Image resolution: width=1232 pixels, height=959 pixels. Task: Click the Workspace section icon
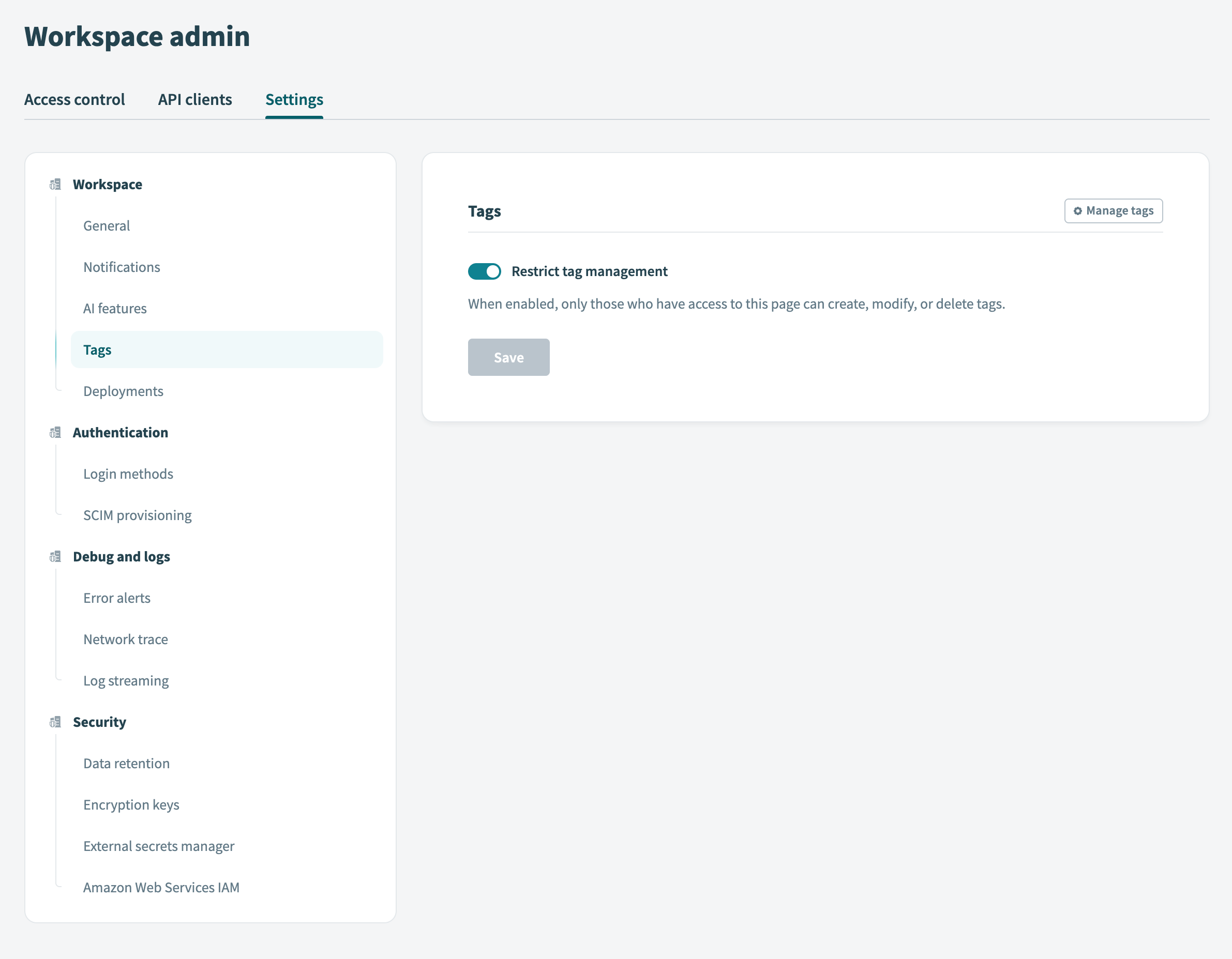tap(55, 184)
